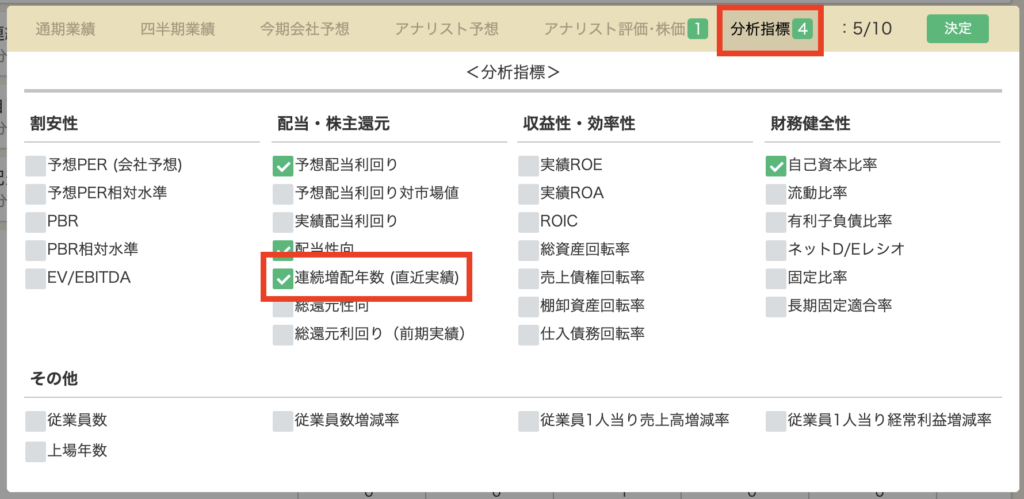This screenshot has height=499, width=1024.
Task: Select the 今期会社予想 tab
Action: [304, 28]
